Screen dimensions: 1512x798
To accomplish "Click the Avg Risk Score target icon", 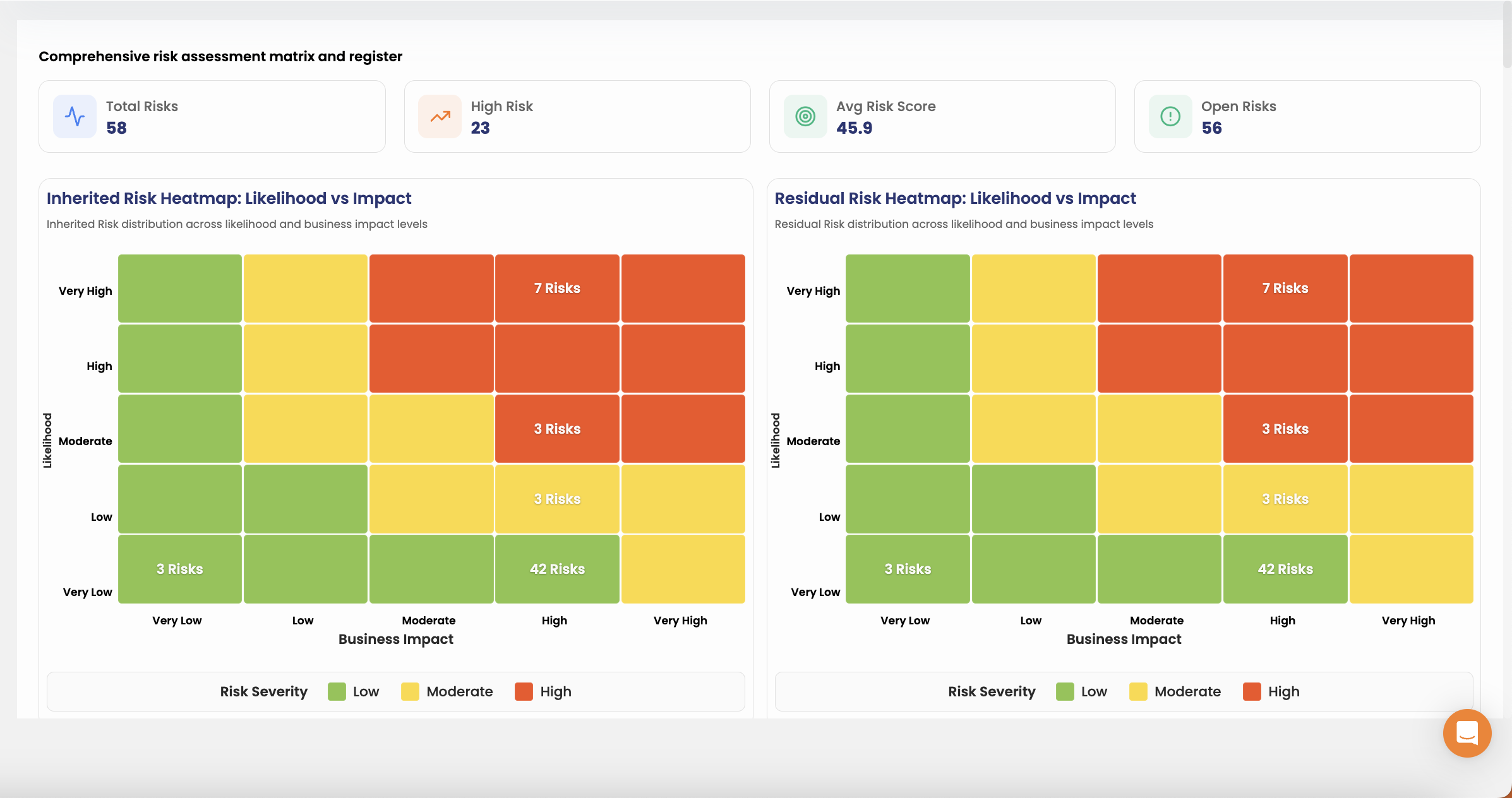I will [x=805, y=116].
